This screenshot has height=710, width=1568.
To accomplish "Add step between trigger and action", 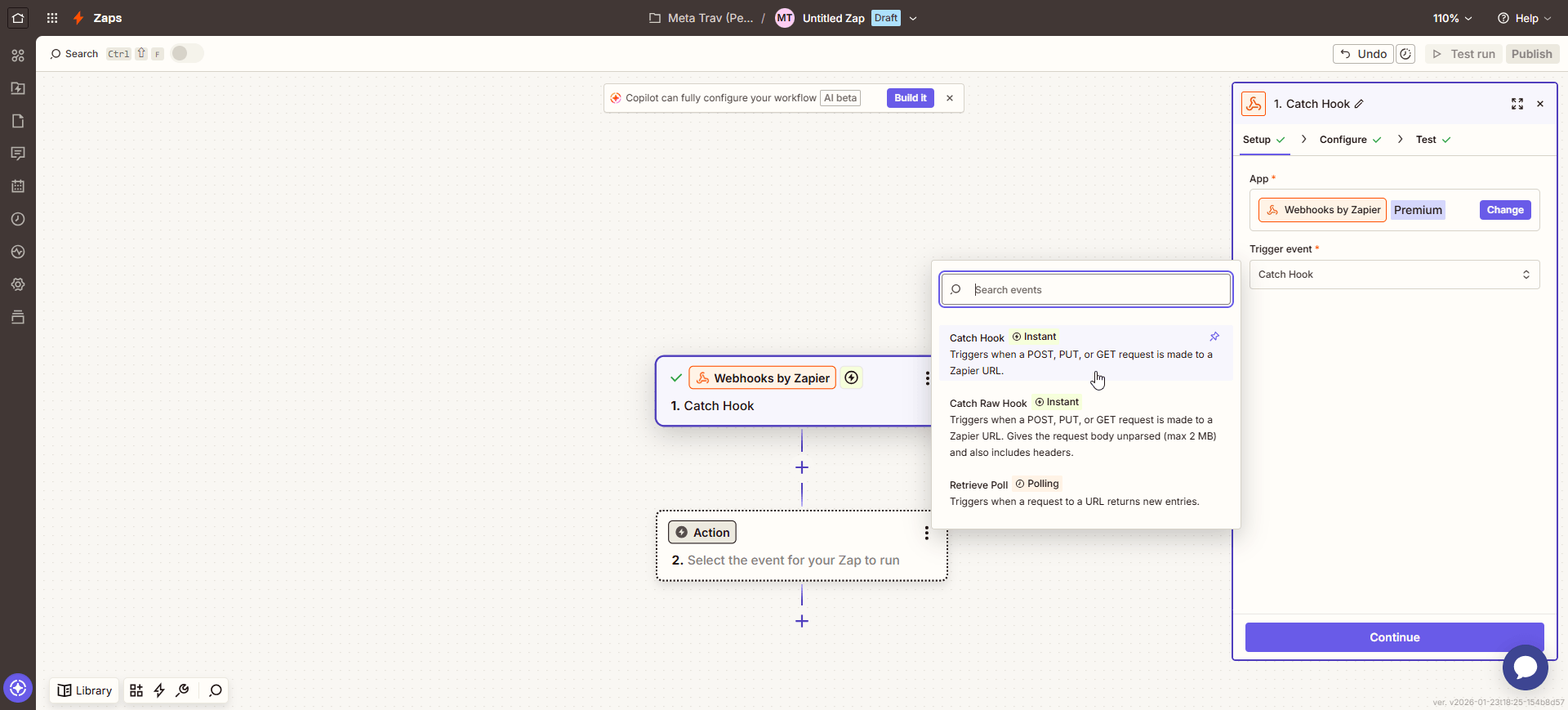I will point(802,467).
